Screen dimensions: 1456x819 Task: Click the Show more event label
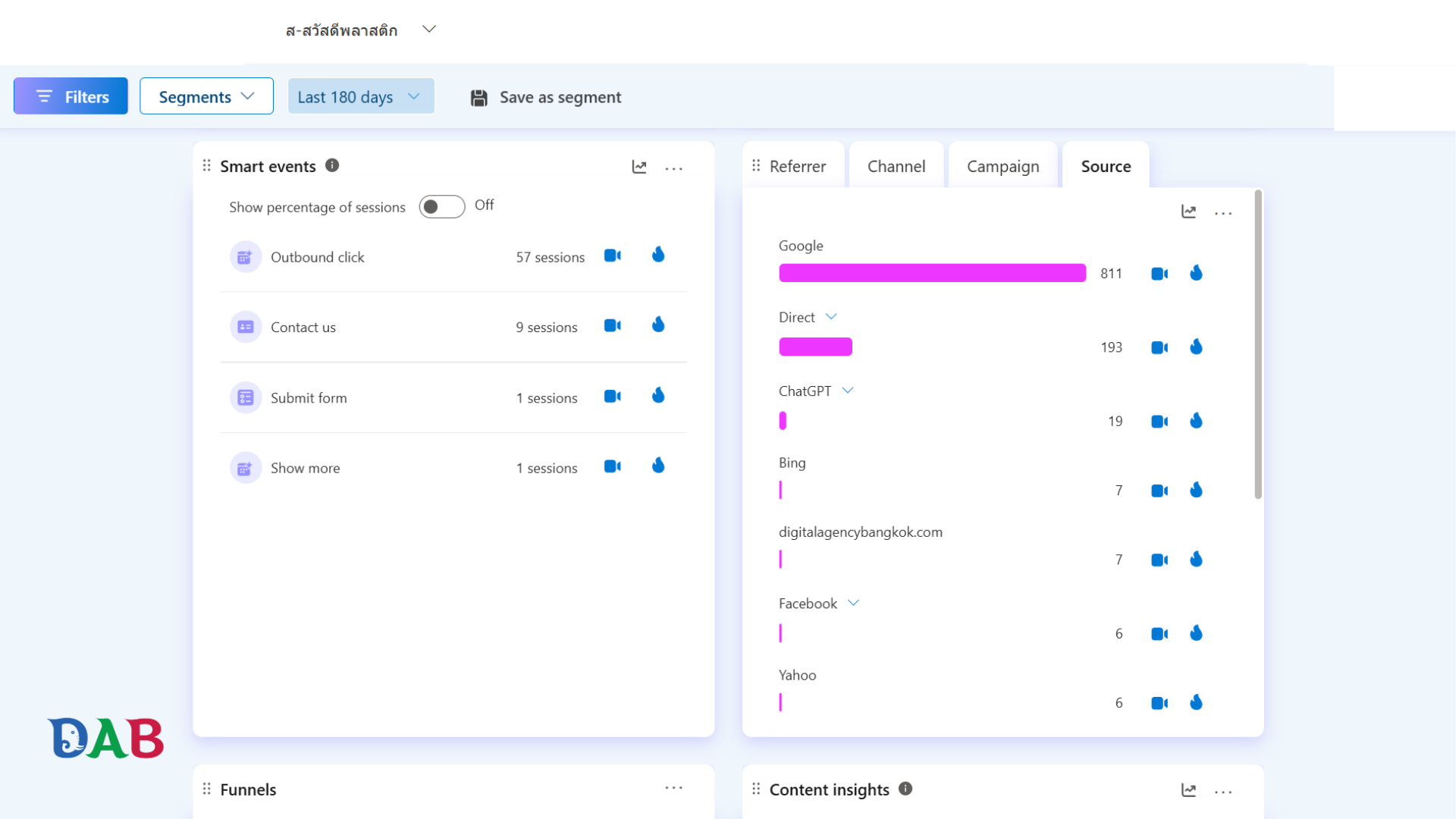[x=305, y=468]
